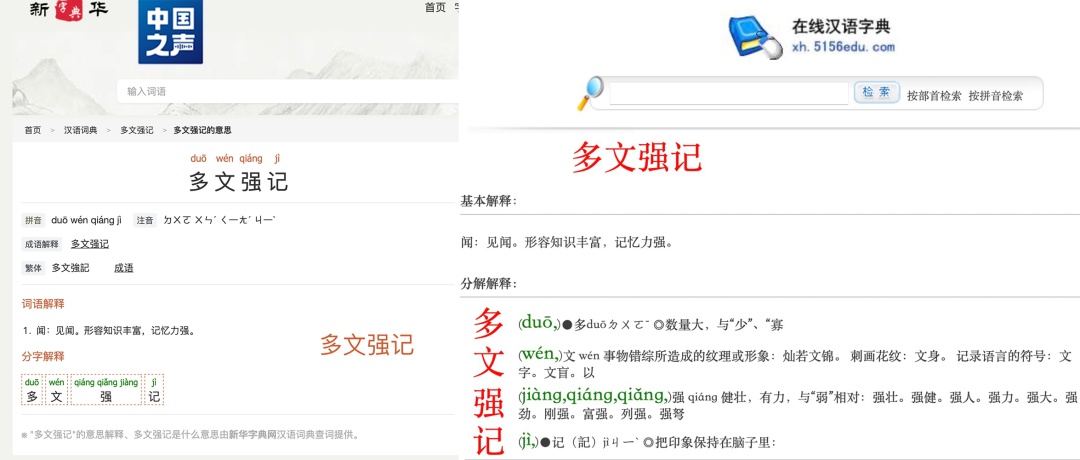Click the 成语 link beside 繁体

point(124,268)
